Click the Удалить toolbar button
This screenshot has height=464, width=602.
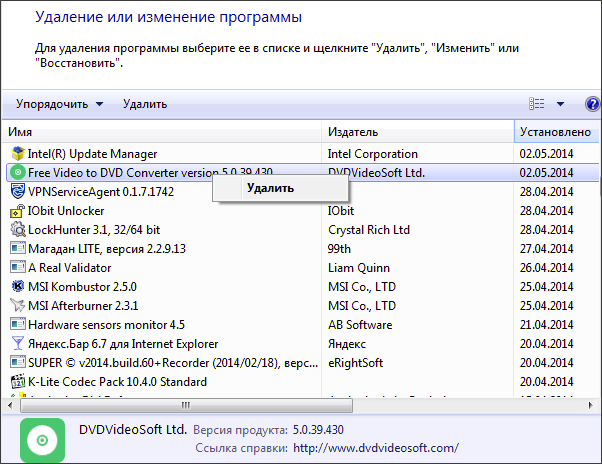[145, 104]
